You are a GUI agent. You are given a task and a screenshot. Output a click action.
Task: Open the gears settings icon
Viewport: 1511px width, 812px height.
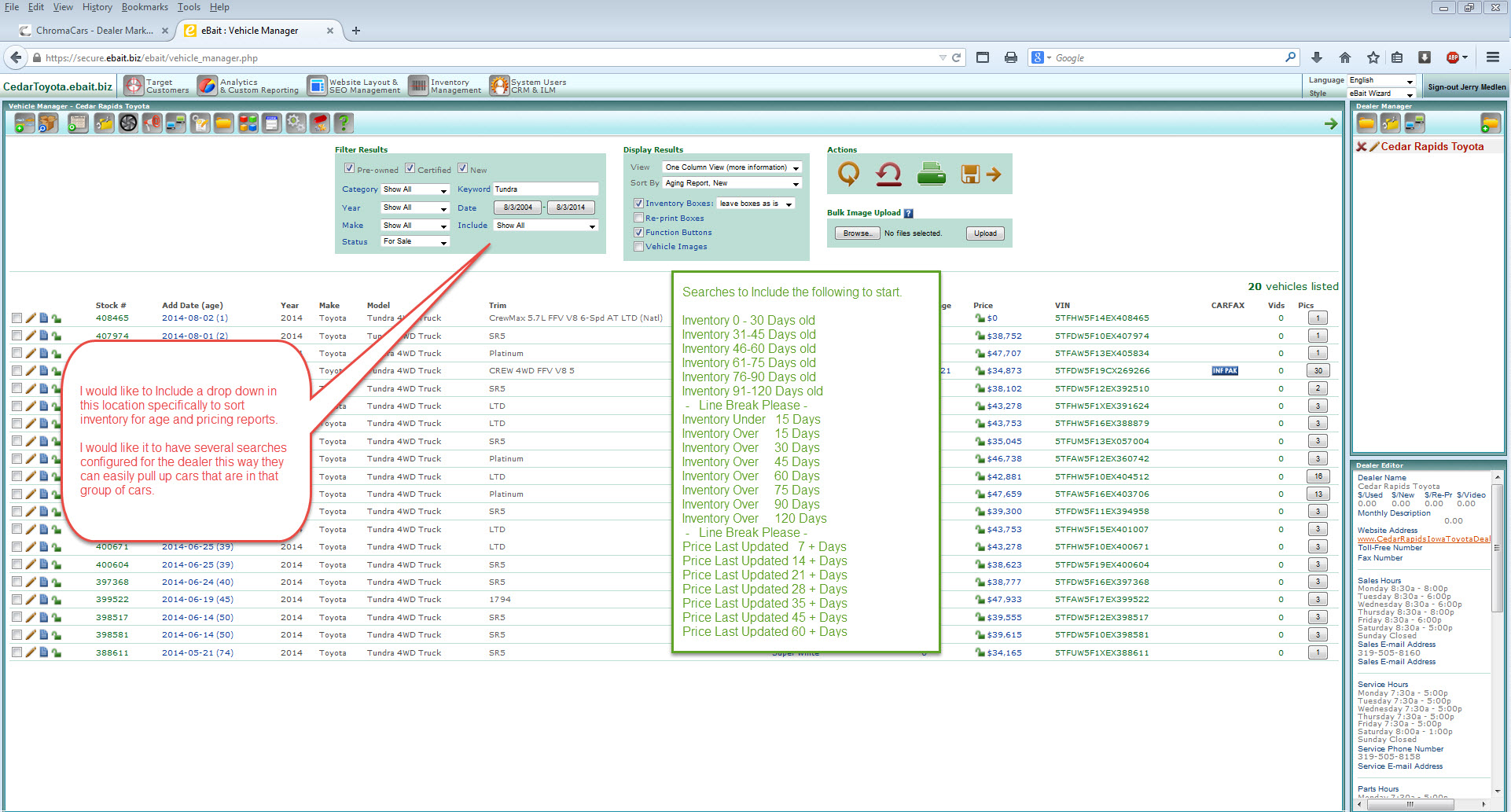[296, 123]
